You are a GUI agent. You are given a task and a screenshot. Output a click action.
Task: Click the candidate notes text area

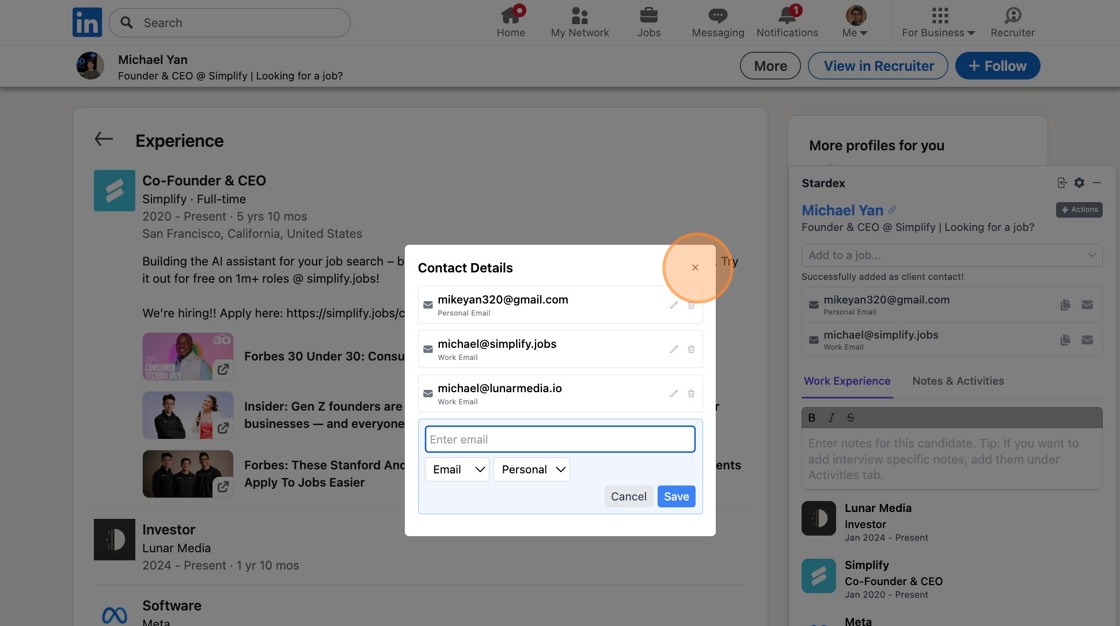tap(951, 459)
